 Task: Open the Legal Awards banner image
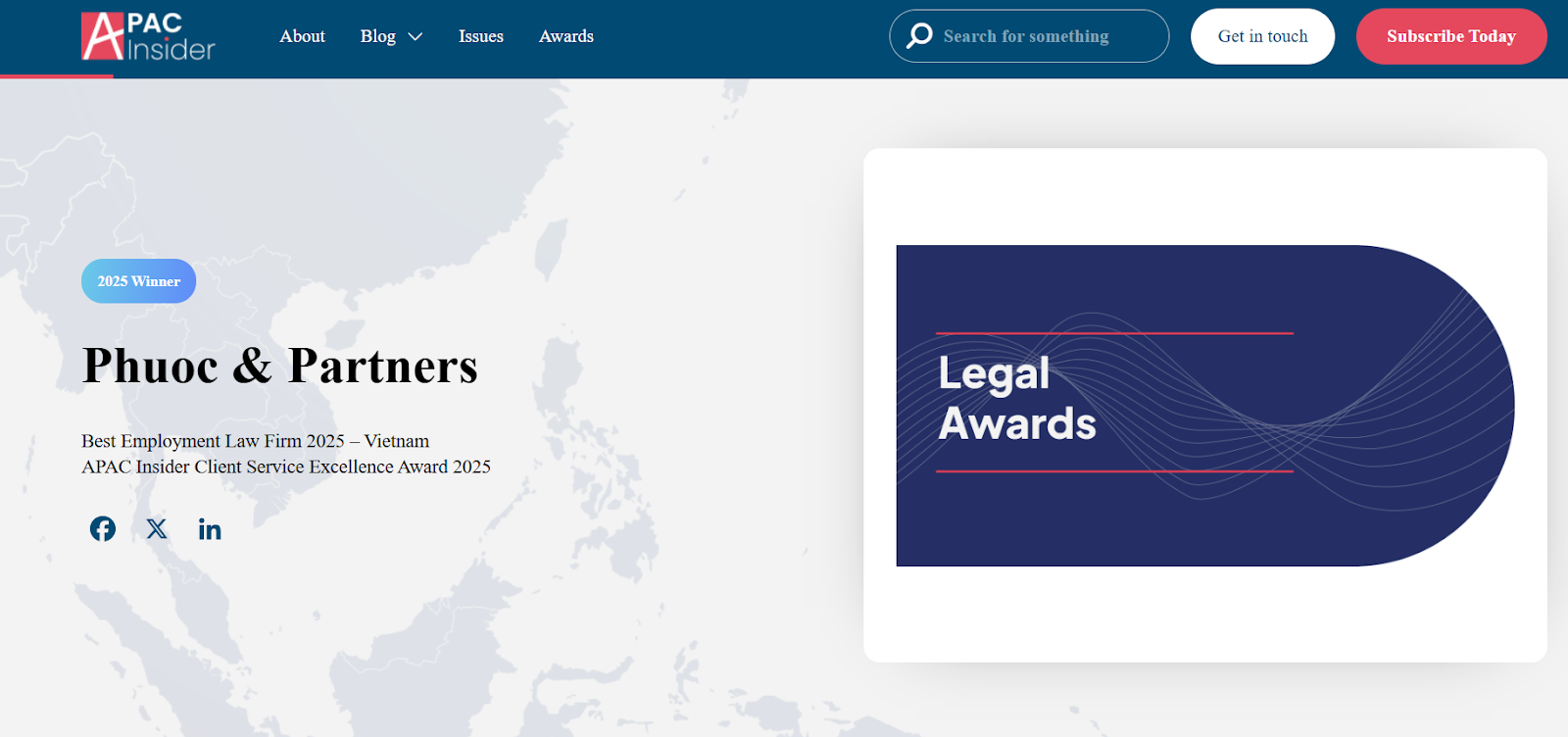point(1204,405)
